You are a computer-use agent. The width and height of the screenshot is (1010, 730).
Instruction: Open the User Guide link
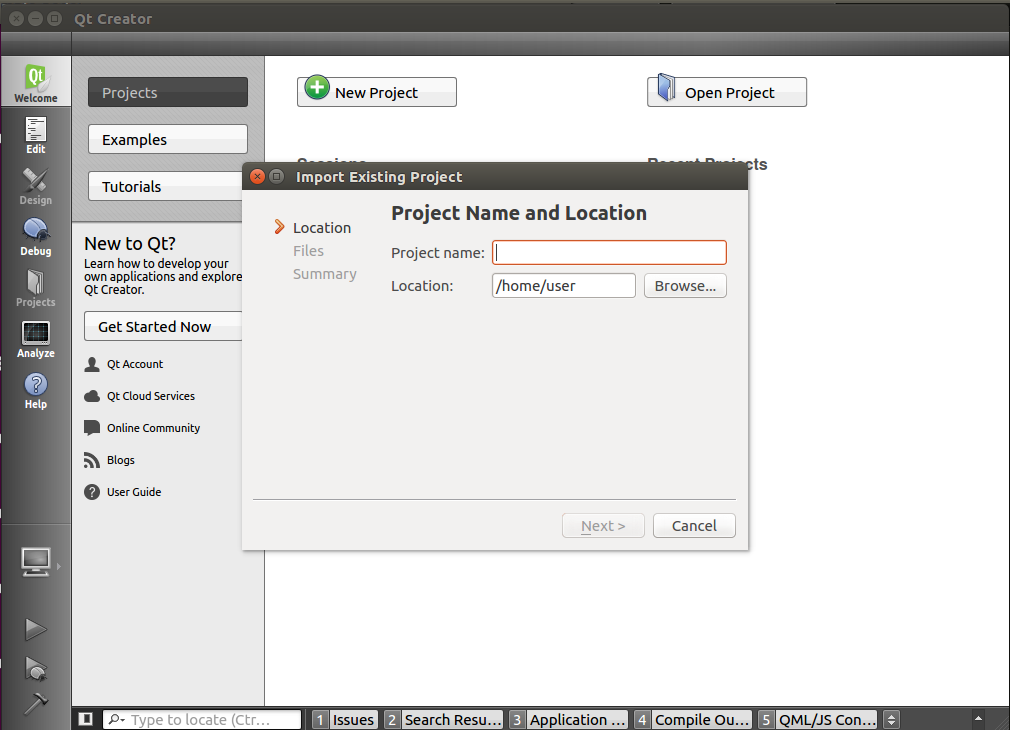pos(134,492)
